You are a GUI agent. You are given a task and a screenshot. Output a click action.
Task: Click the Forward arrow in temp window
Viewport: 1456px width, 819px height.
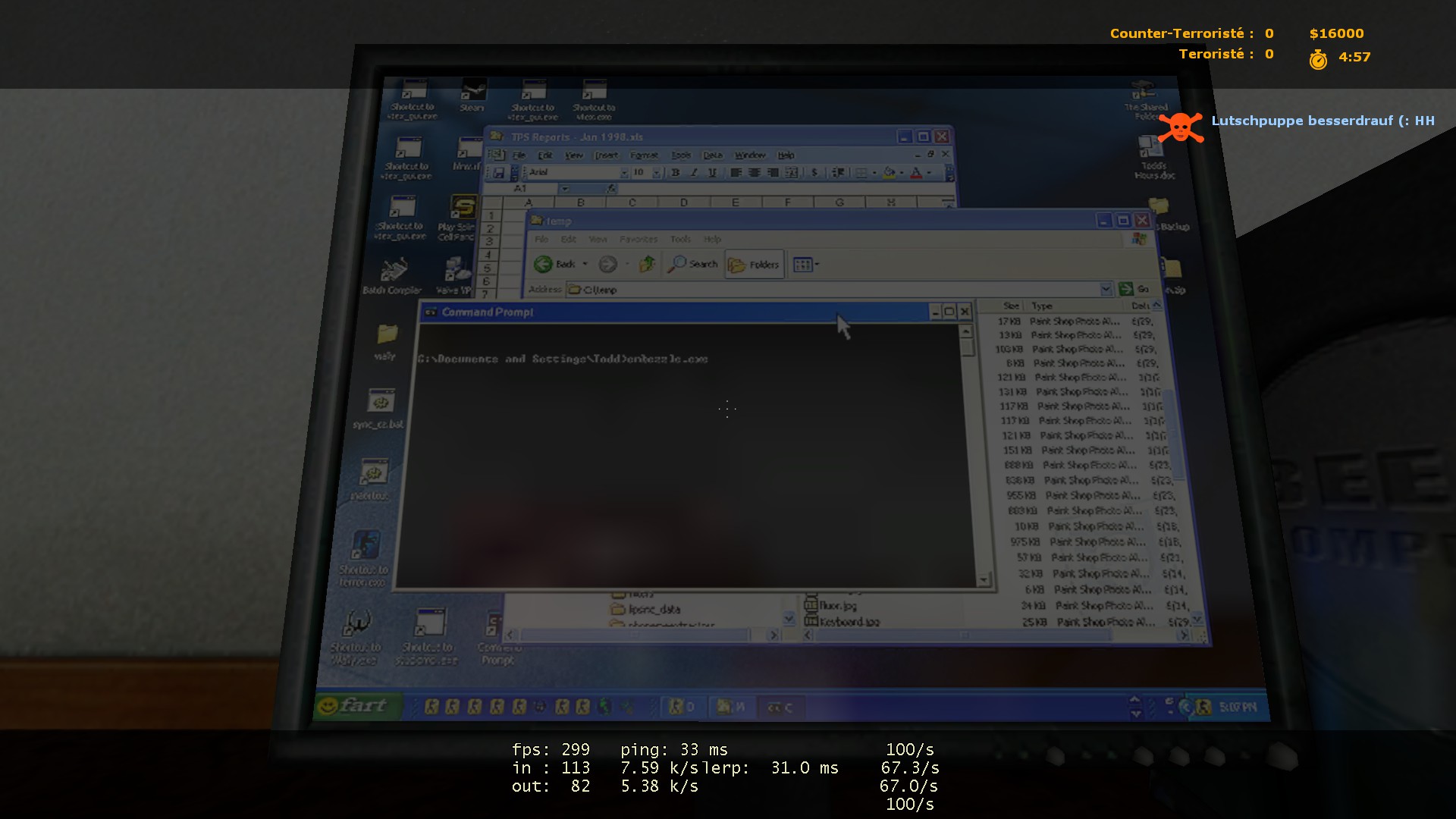tap(607, 264)
